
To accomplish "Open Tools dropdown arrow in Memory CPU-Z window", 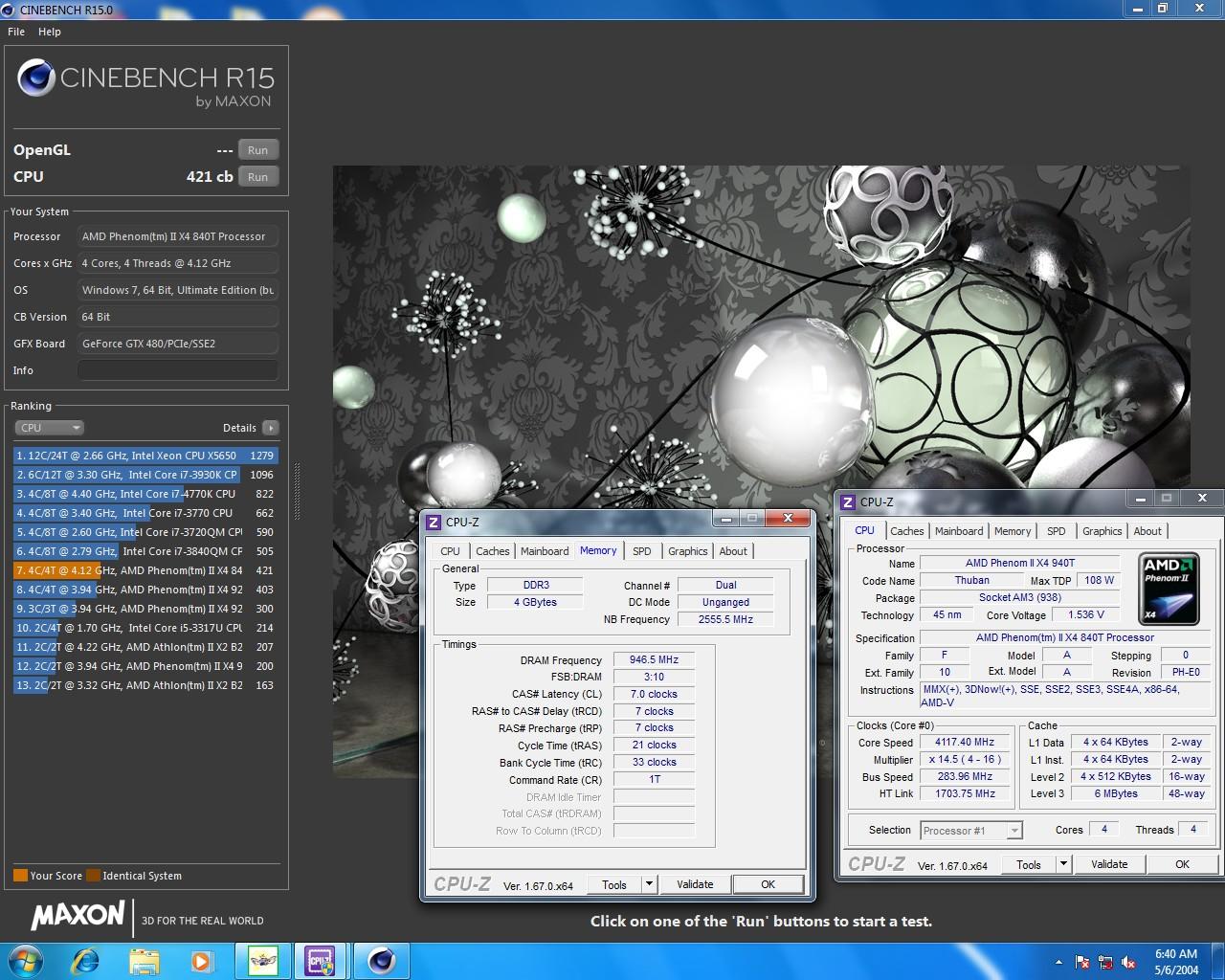I will click(x=649, y=884).
